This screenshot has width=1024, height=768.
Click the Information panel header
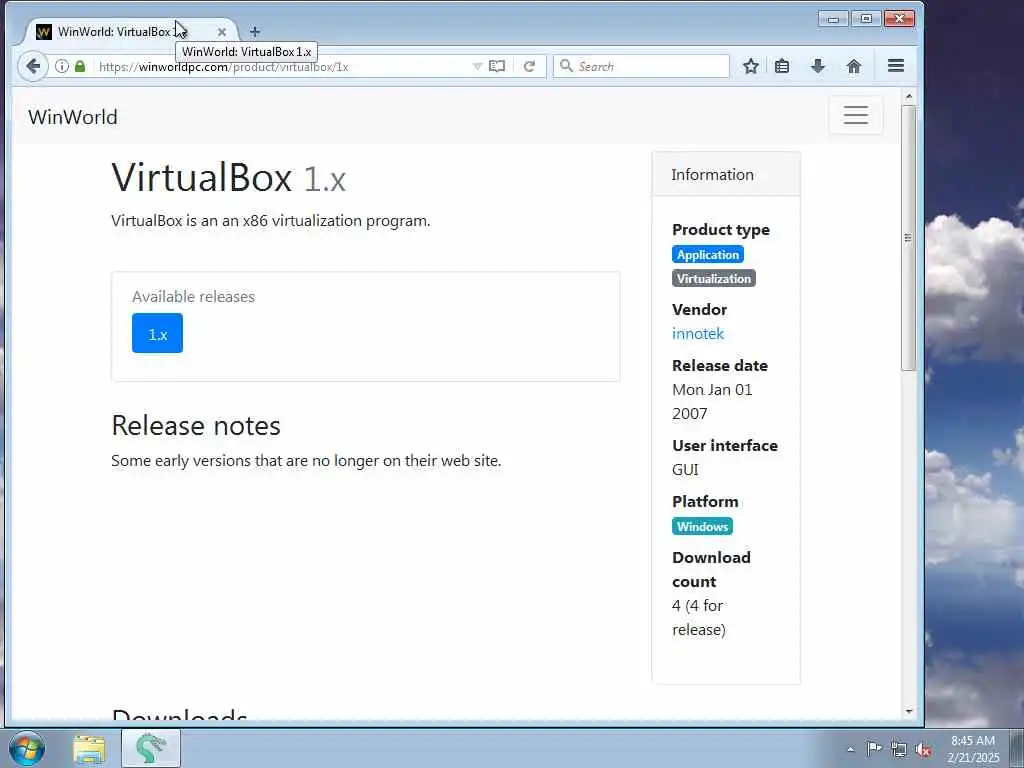pyautogui.click(x=726, y=174)
